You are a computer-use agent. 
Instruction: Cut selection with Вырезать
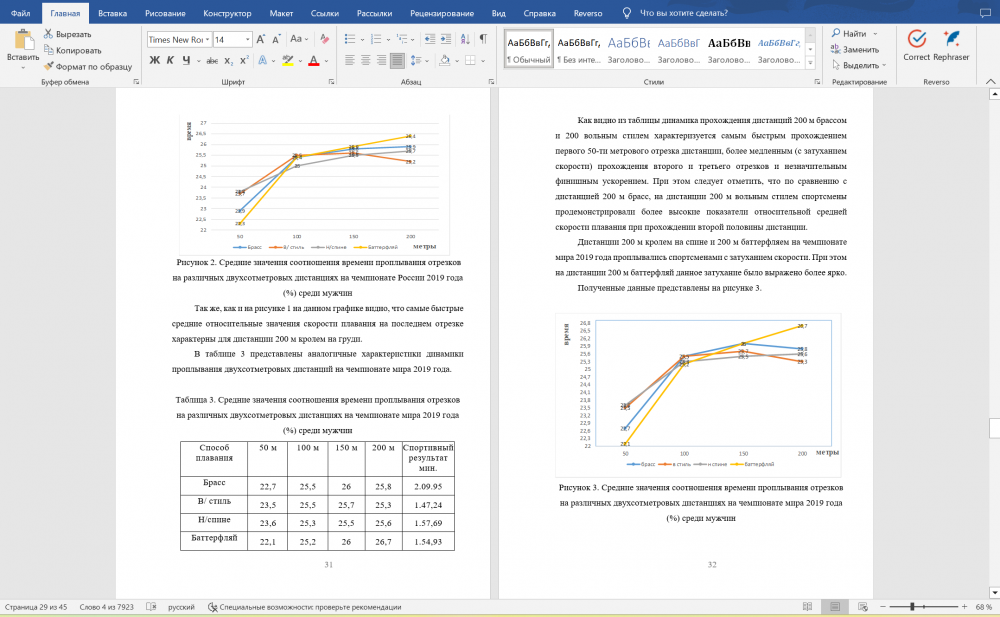click(68, 34)
